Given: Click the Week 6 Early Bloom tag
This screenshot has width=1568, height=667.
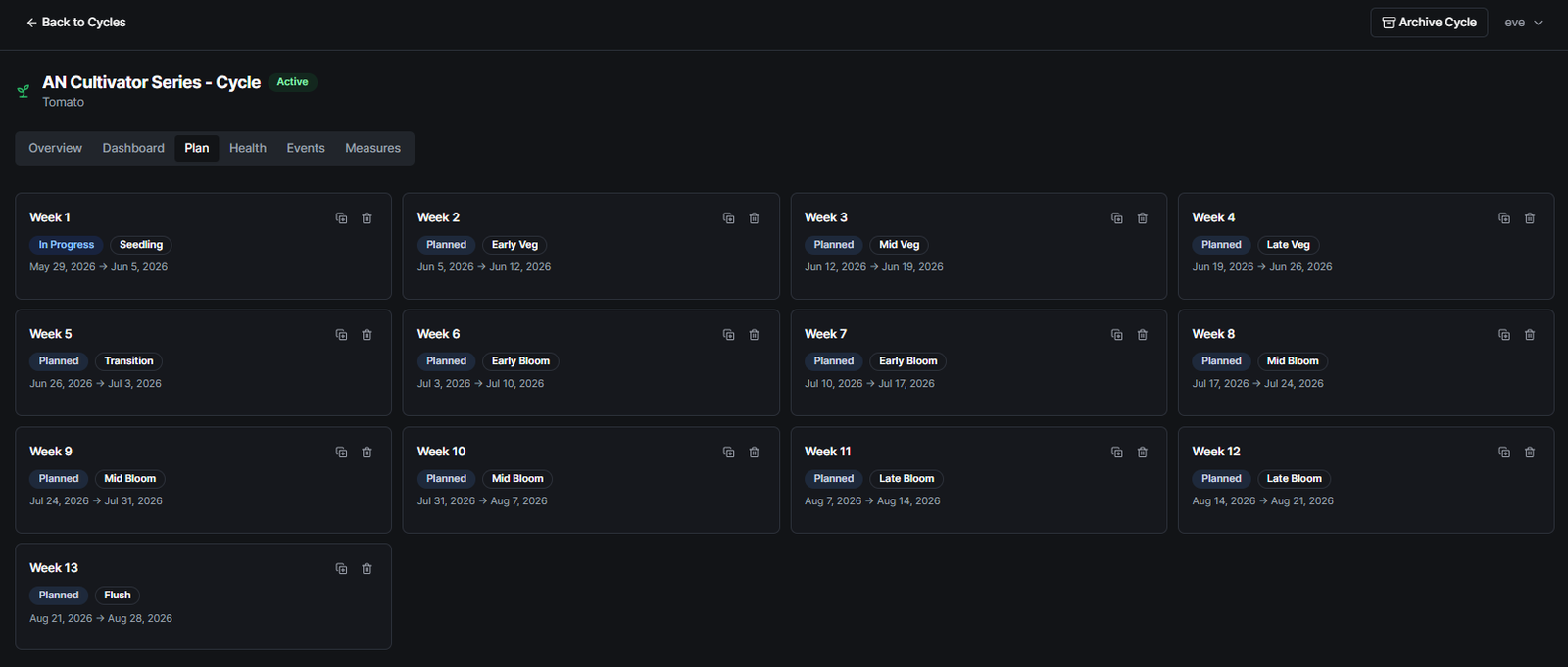Looking at the screenshot, I should 520,361.
